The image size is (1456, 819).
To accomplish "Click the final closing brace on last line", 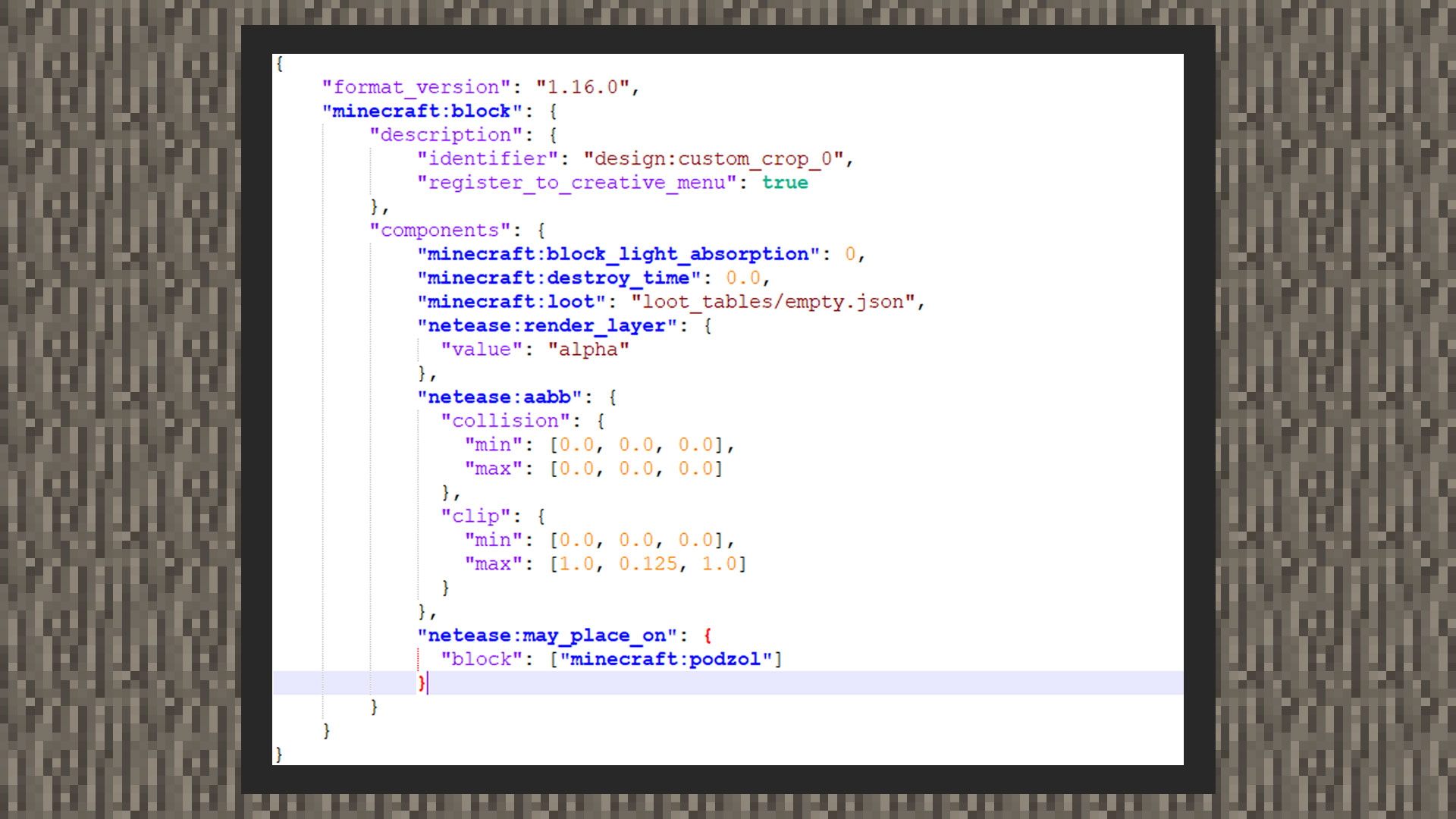I will tap(280, 755).
